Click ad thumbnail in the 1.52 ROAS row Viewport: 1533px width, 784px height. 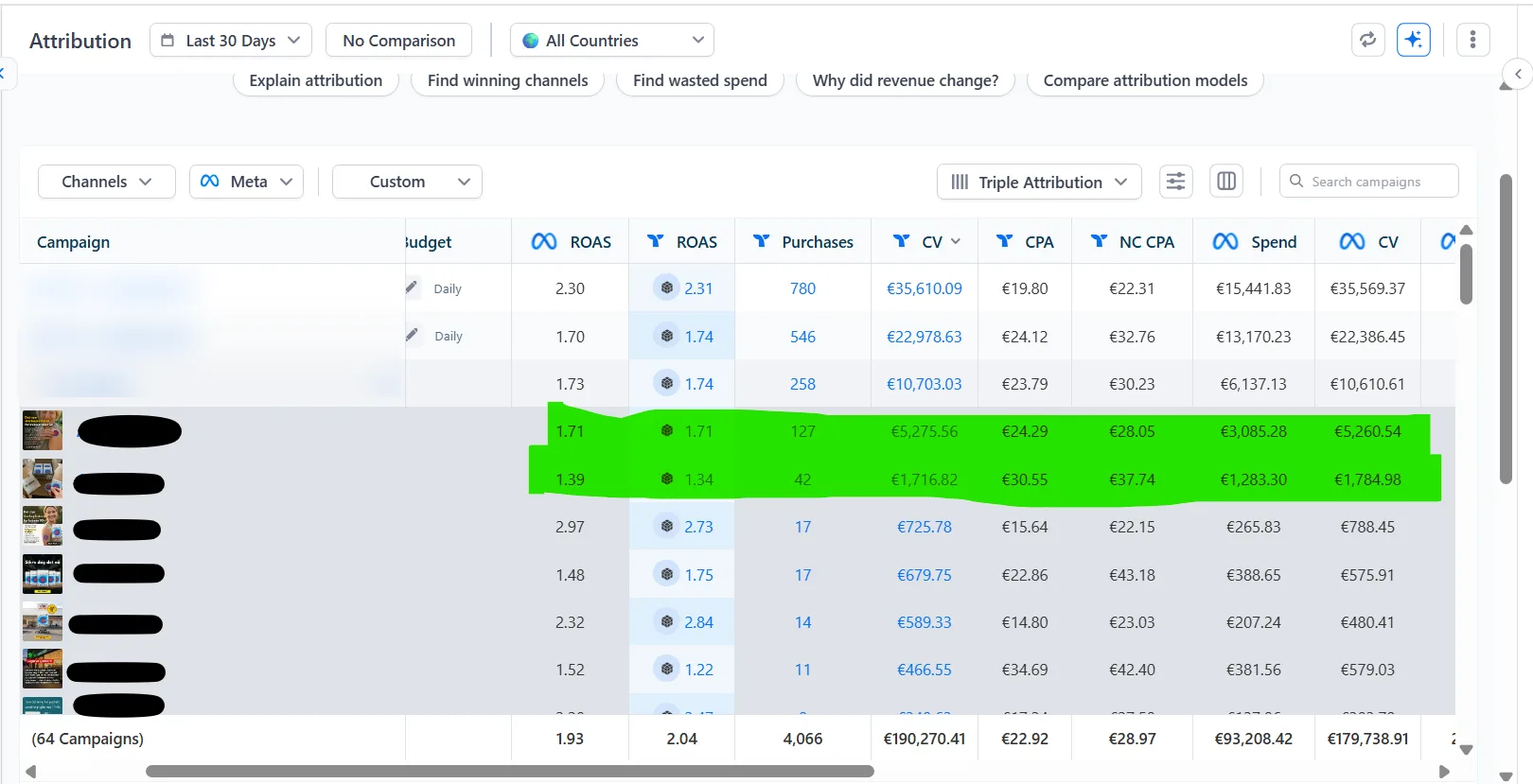[x=43, y=669]
